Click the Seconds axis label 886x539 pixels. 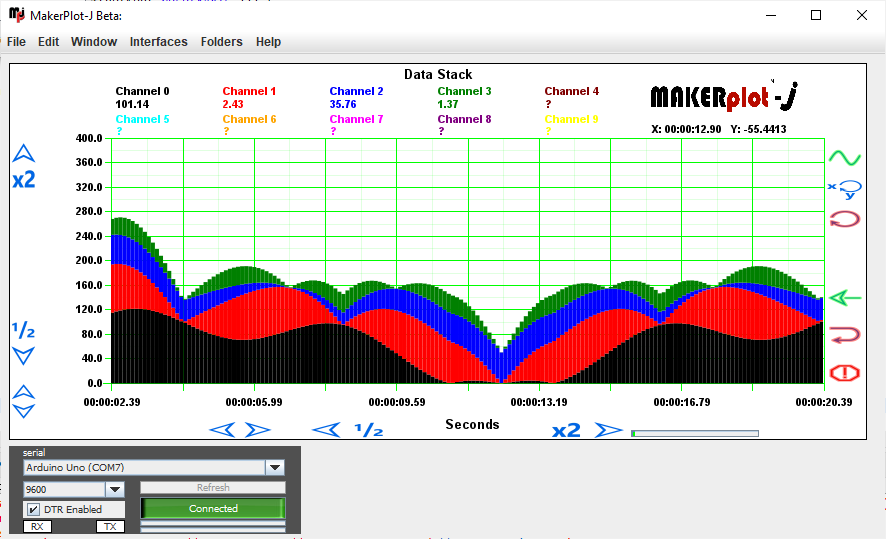click(472, 424)
